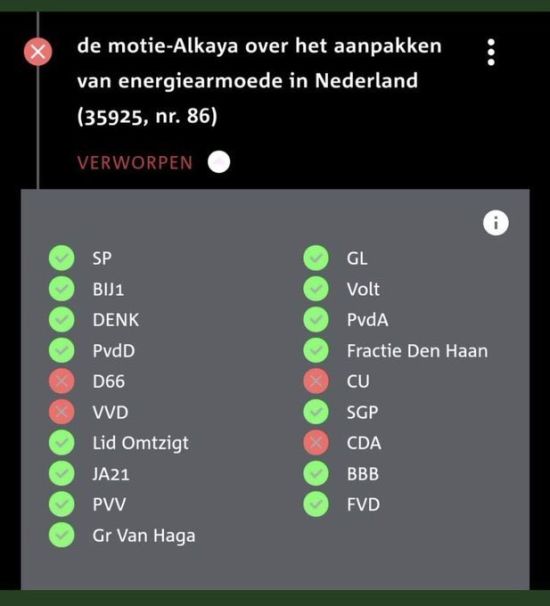This screenshot has height=606, width=550.
Task: Collapse votes using white circle by VERWORPEN
Action: click(x=219, y=162)
